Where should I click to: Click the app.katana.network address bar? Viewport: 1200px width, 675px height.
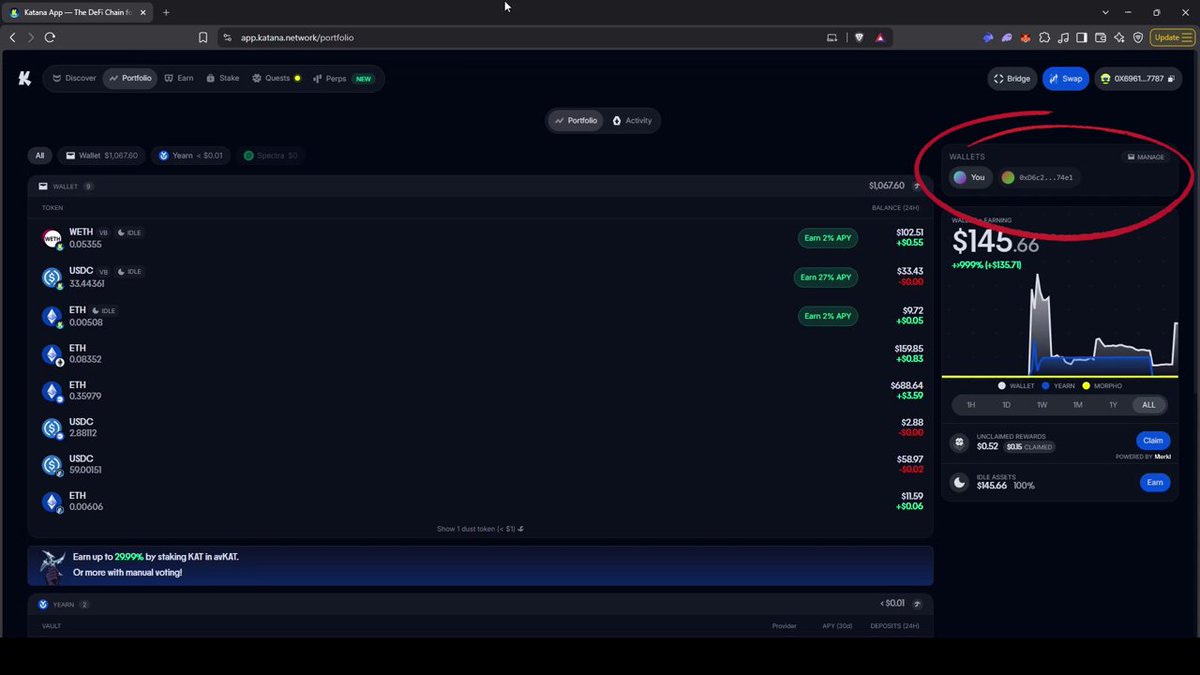pos(520,37)
